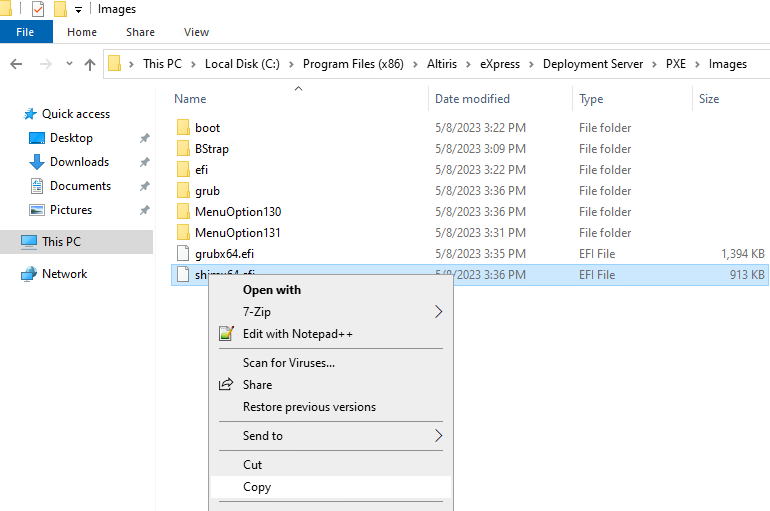Image resolution: width=770 pixels, height=511 pixels.
Task: Click the Notepad++ icon in context menu
Action: click(226, 334)
